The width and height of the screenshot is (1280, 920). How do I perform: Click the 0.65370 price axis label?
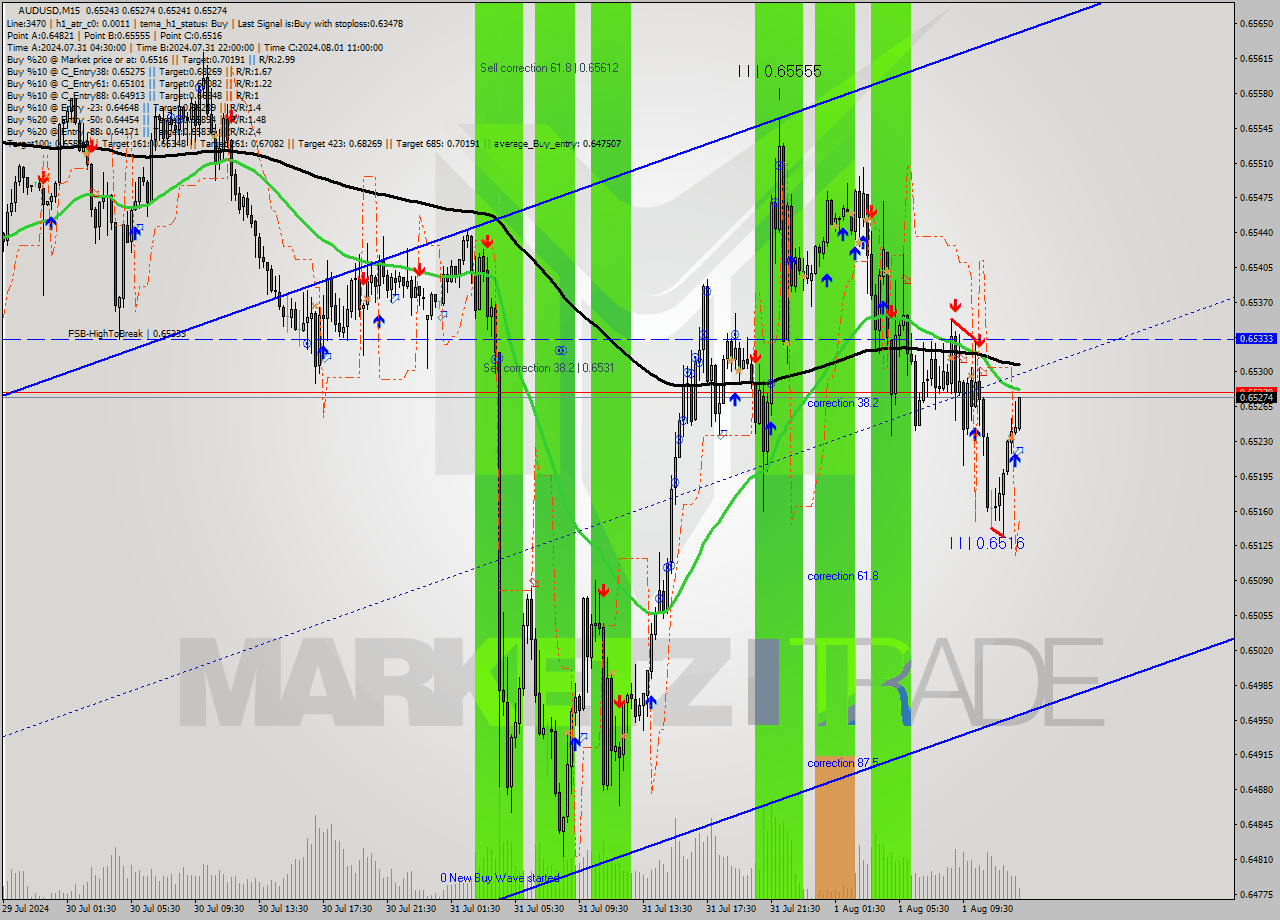[x=1256, y=302]
